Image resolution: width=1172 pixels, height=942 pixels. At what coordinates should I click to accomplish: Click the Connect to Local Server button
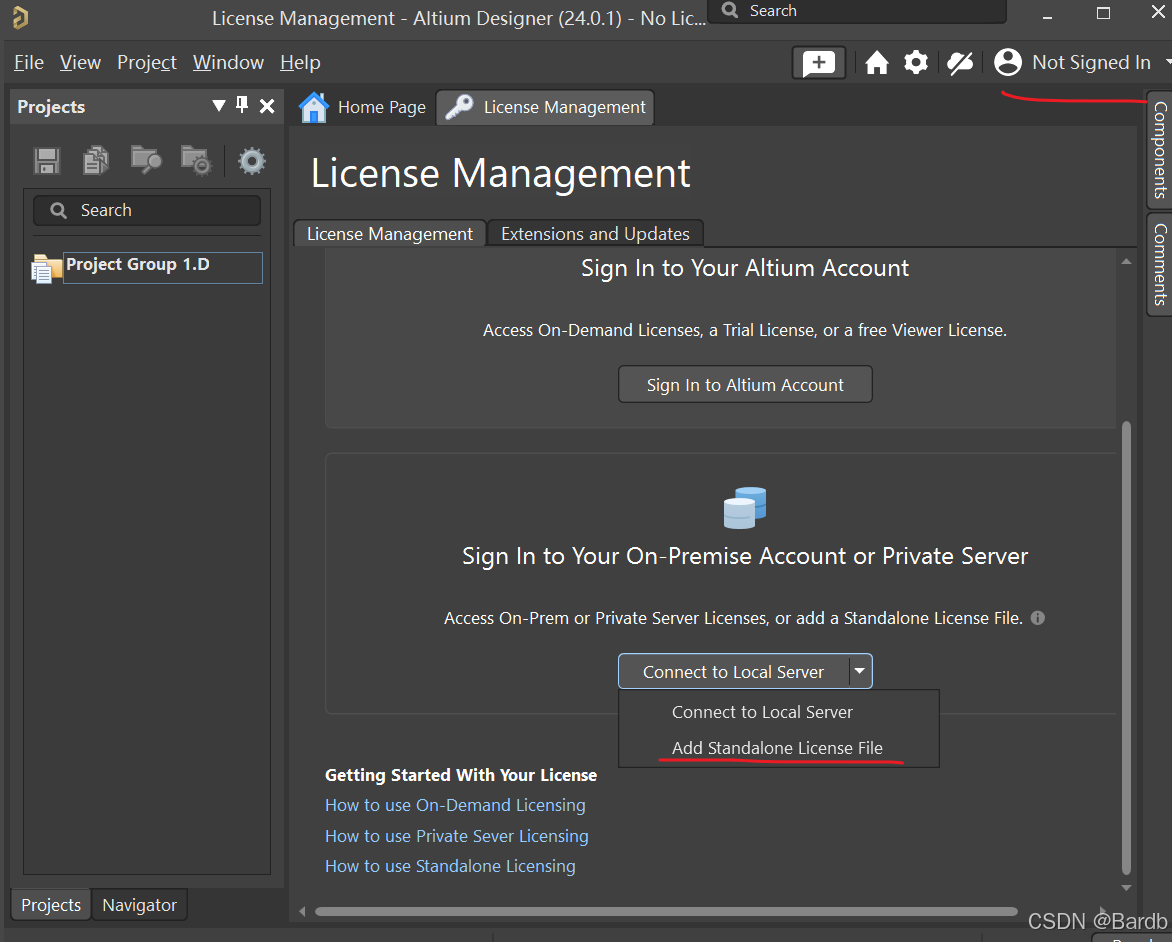(733, 671)
